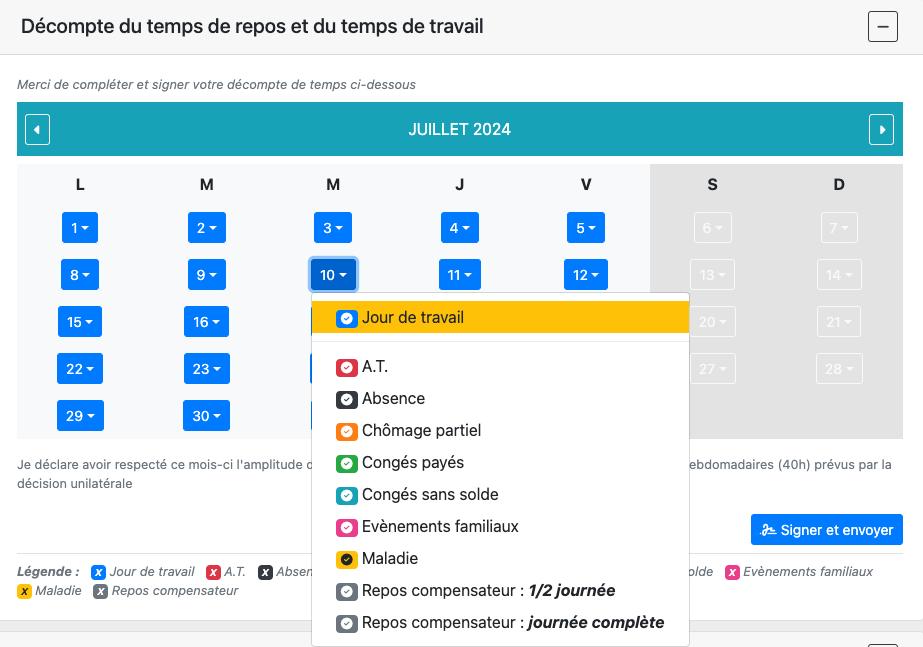The height and width of the screenshot is (647, 923).
Task: Click red A.T. check icon
Action: (x=346, y=367)
